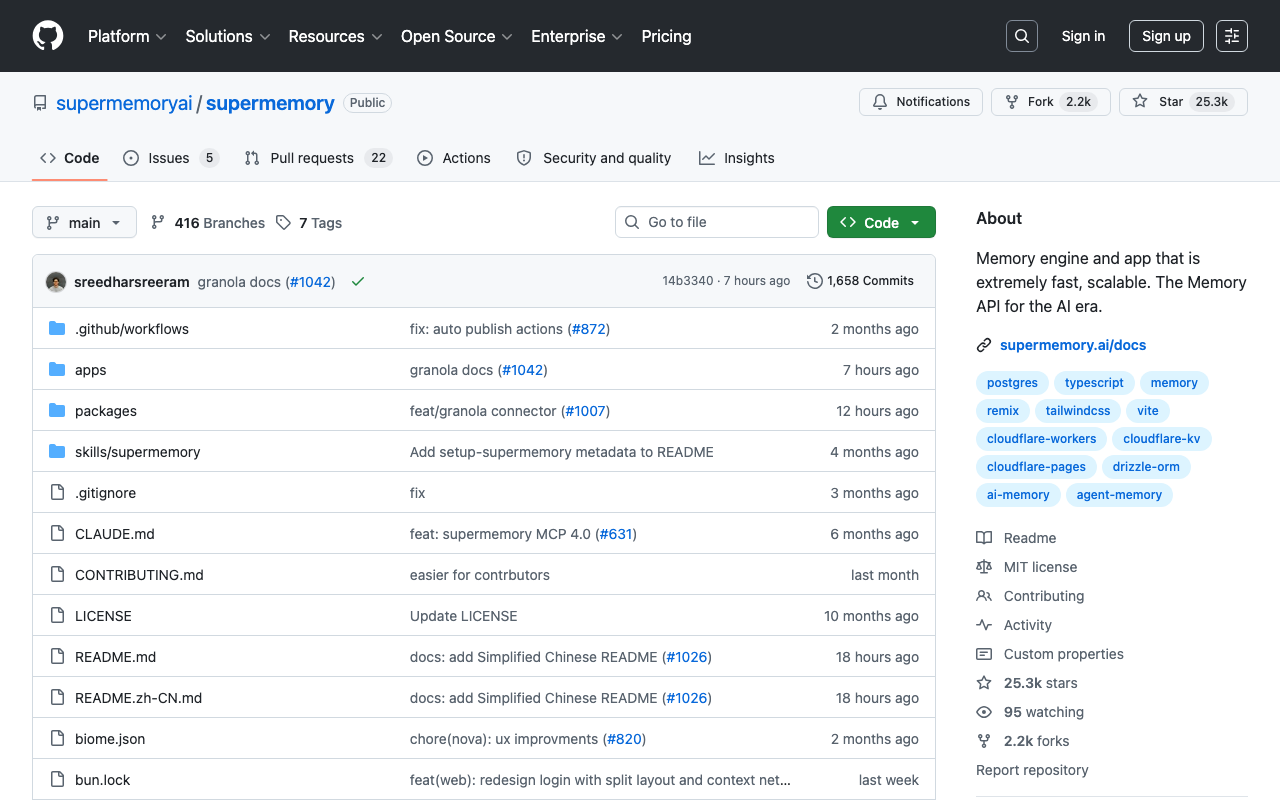Click the CLAUDE.md file icon
Viewport: 1280px width, 800px height.
57,534
